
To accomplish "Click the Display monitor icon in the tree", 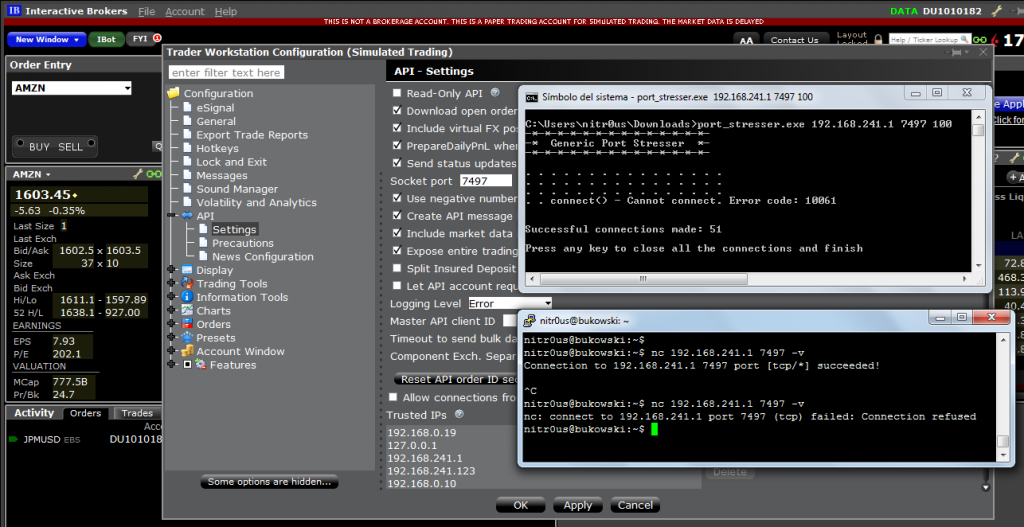I will coord(187,270).
